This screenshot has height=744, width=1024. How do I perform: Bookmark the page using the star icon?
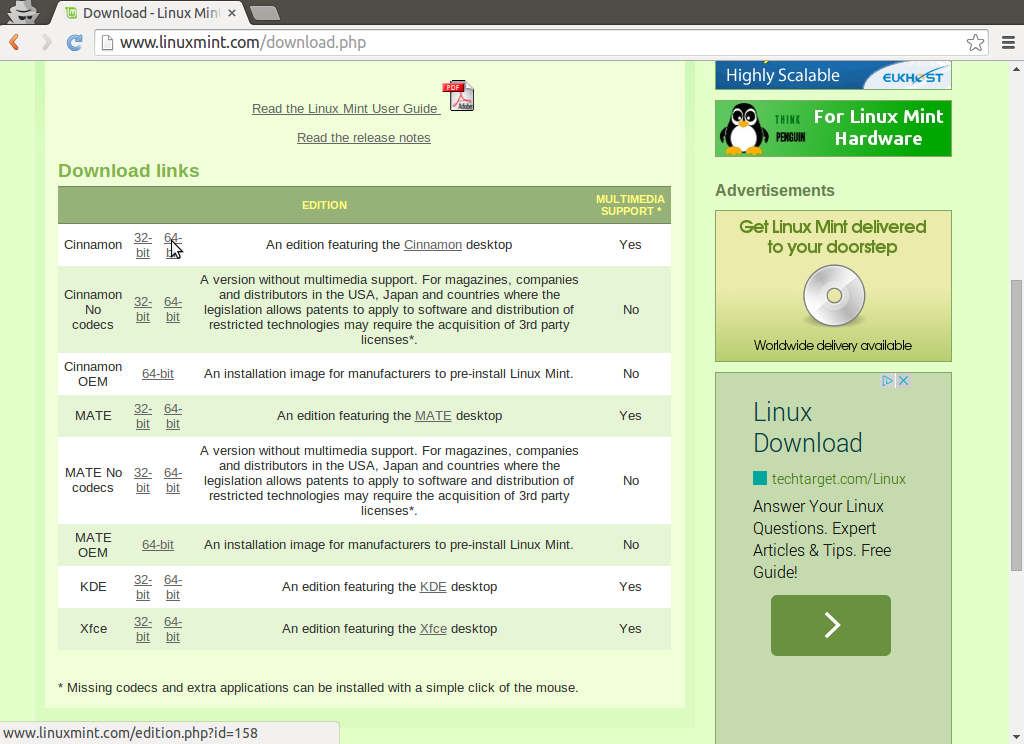pos(977,42)
